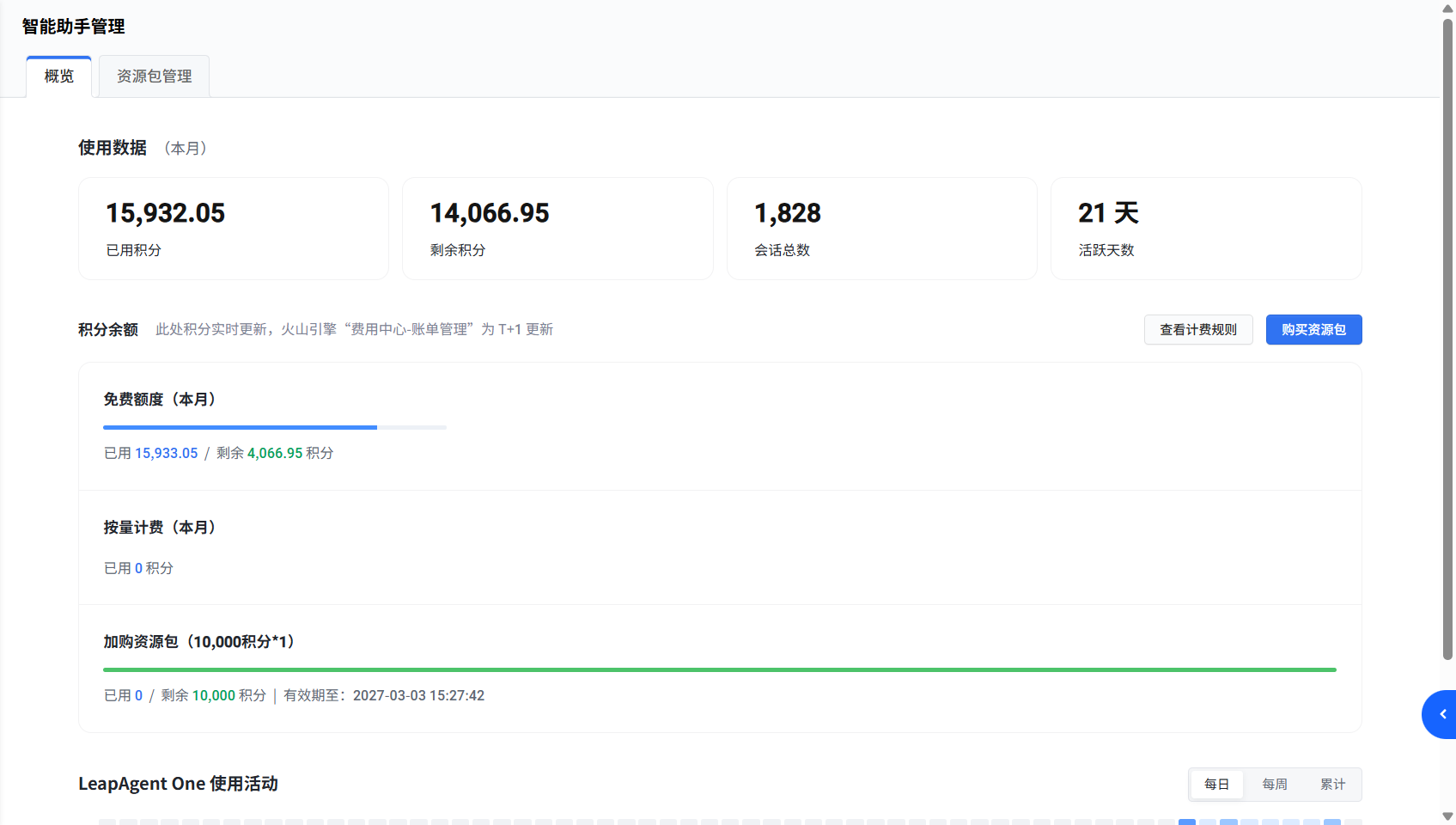The image size is (1456, 825).
Task: Click the 免费额度 usage progress bar
Action: (275, 427)
